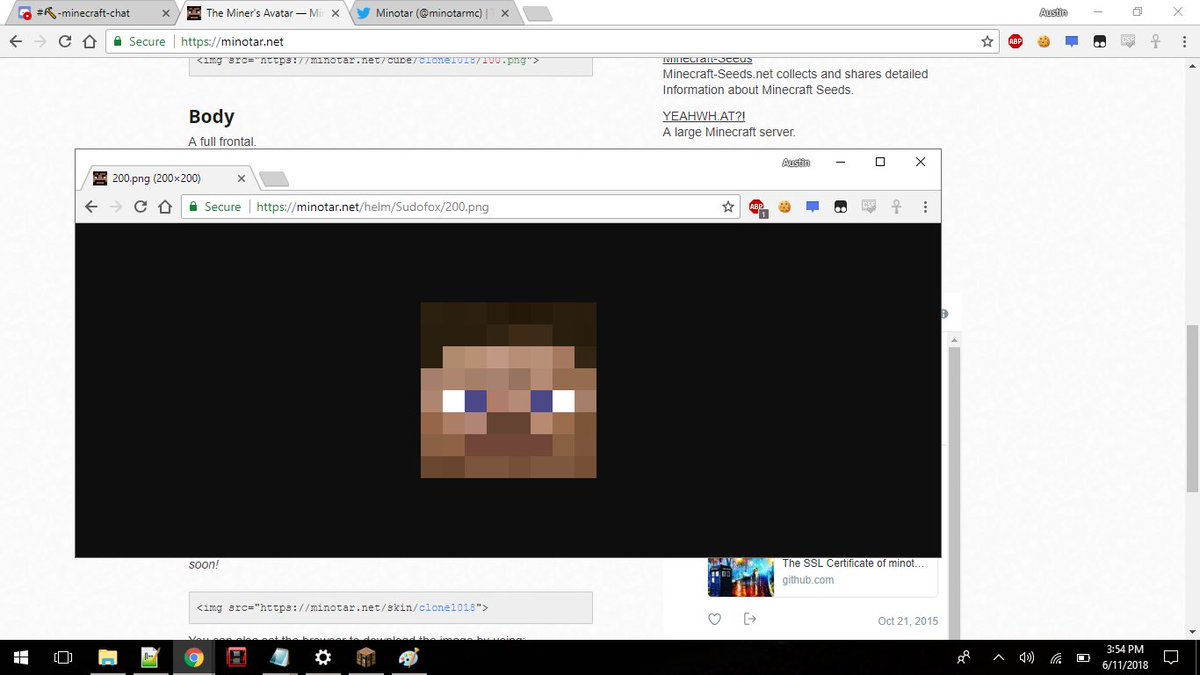Bookmark minotar.net with background window star
The width and height of the screenshot is (1200, 675).
[x=987, y=42]
